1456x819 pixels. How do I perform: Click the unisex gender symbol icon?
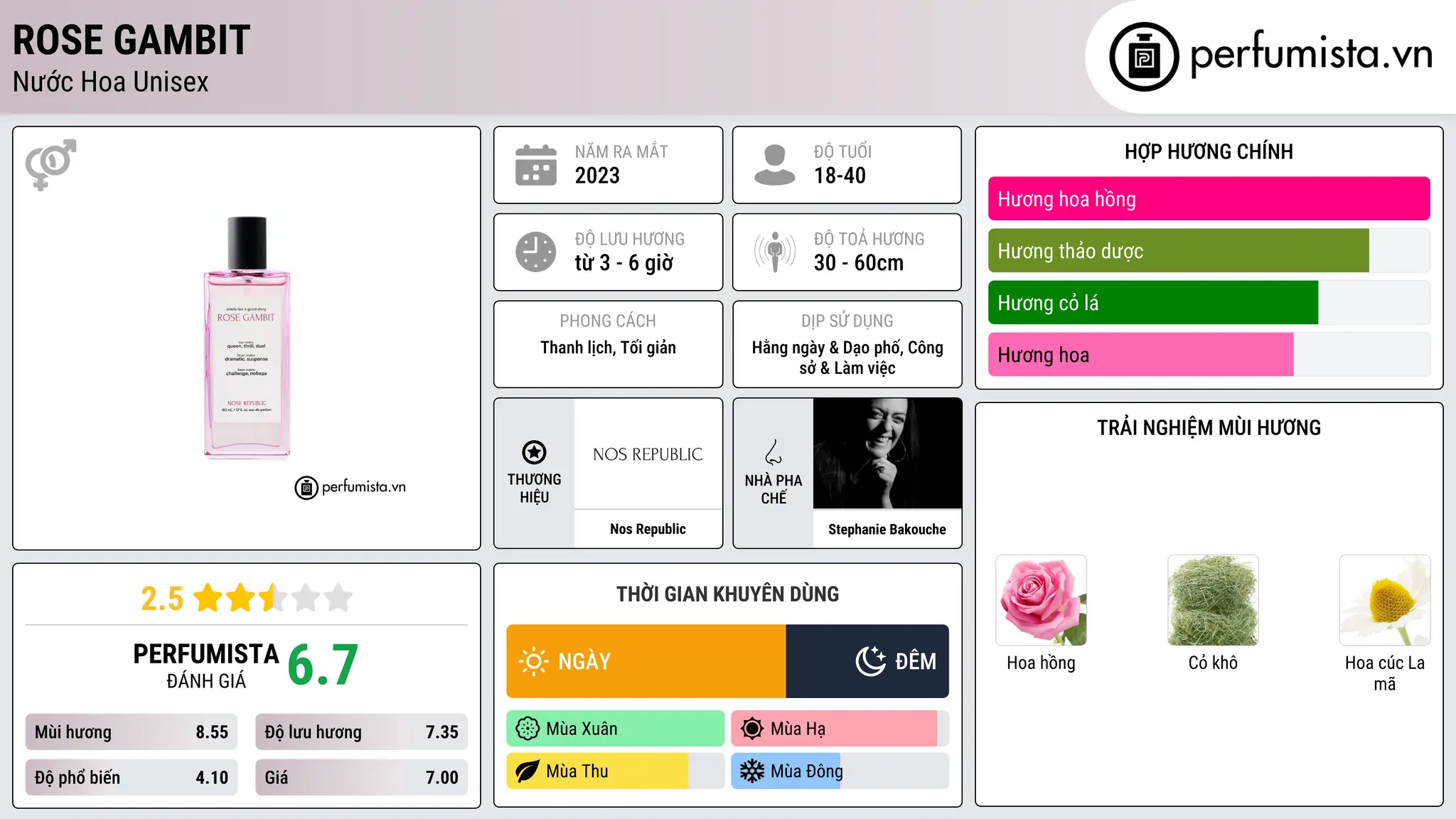(x=50, y=164)
